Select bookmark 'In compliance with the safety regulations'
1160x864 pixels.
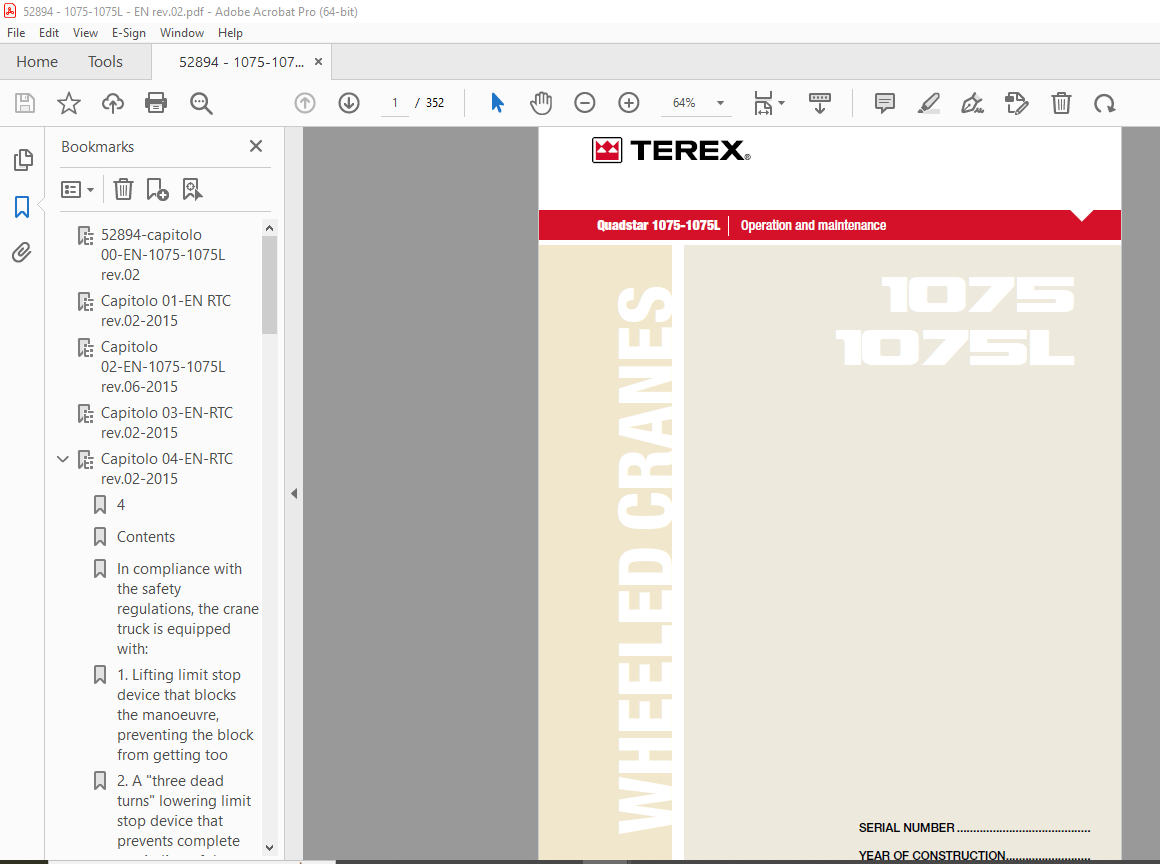point(187,609)
